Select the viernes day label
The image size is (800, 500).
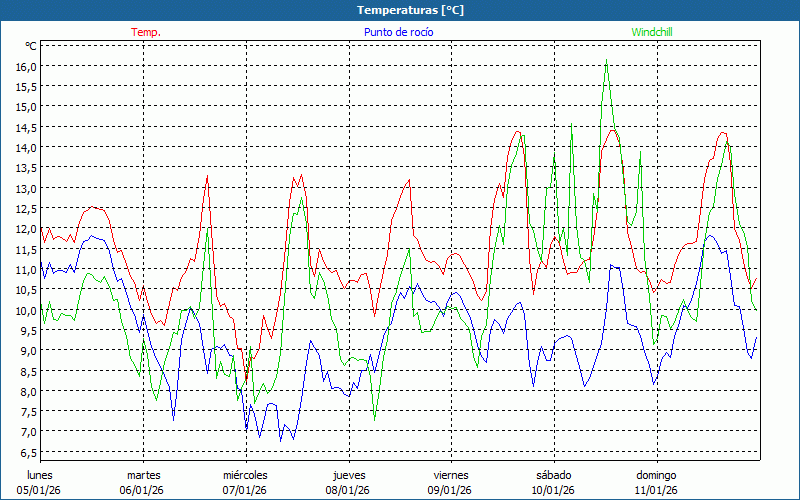[x=450, y=474]
